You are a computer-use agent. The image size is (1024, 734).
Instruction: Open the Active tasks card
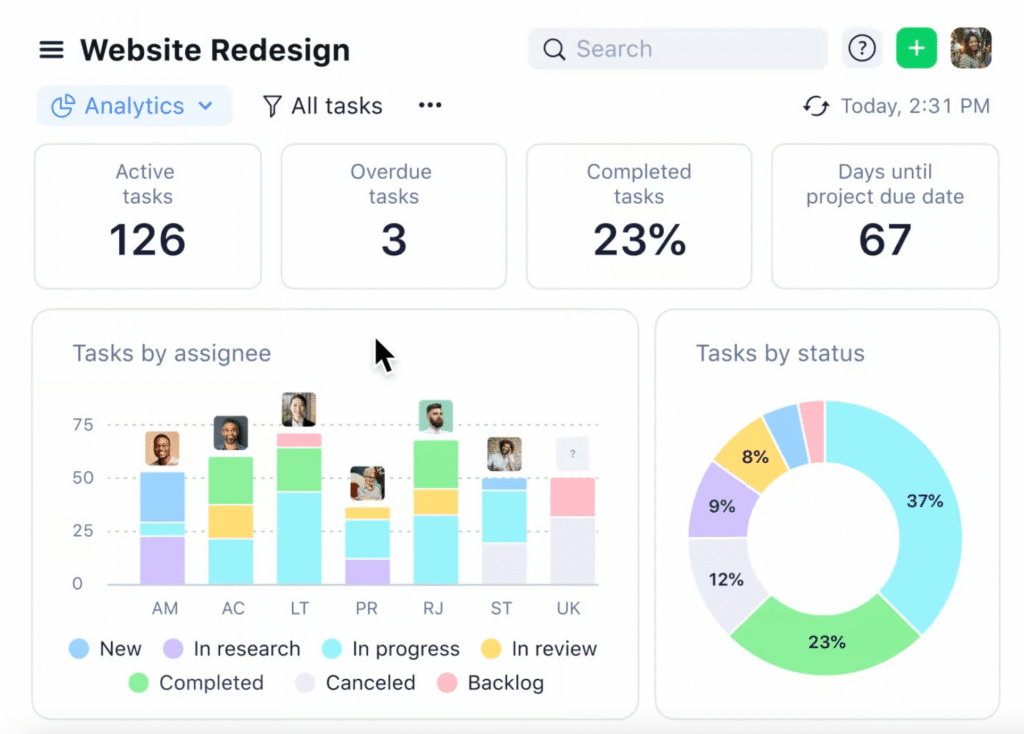pyautogui.click(x=147, y=216)
